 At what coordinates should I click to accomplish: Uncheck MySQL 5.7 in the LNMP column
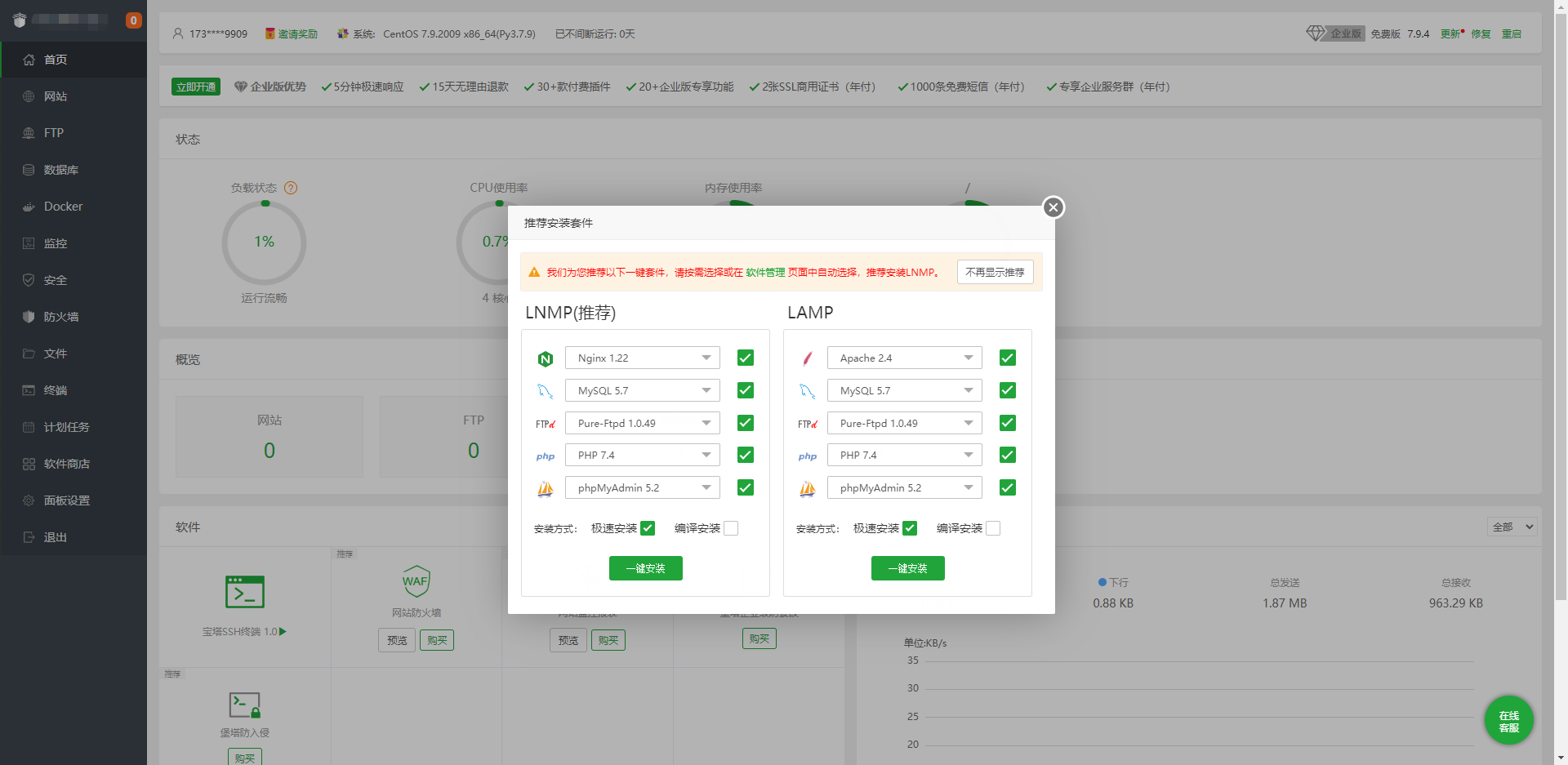pyautogui.click(x=745, y=390)
